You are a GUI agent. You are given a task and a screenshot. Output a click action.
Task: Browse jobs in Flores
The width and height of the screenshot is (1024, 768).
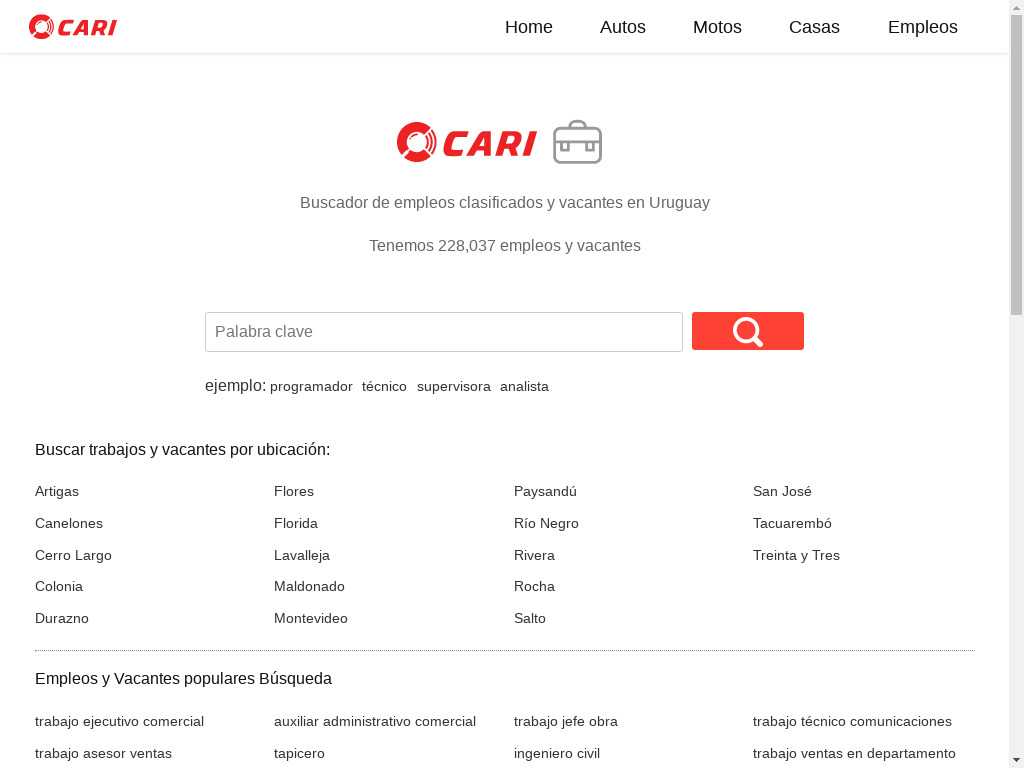tap(294, 491)
